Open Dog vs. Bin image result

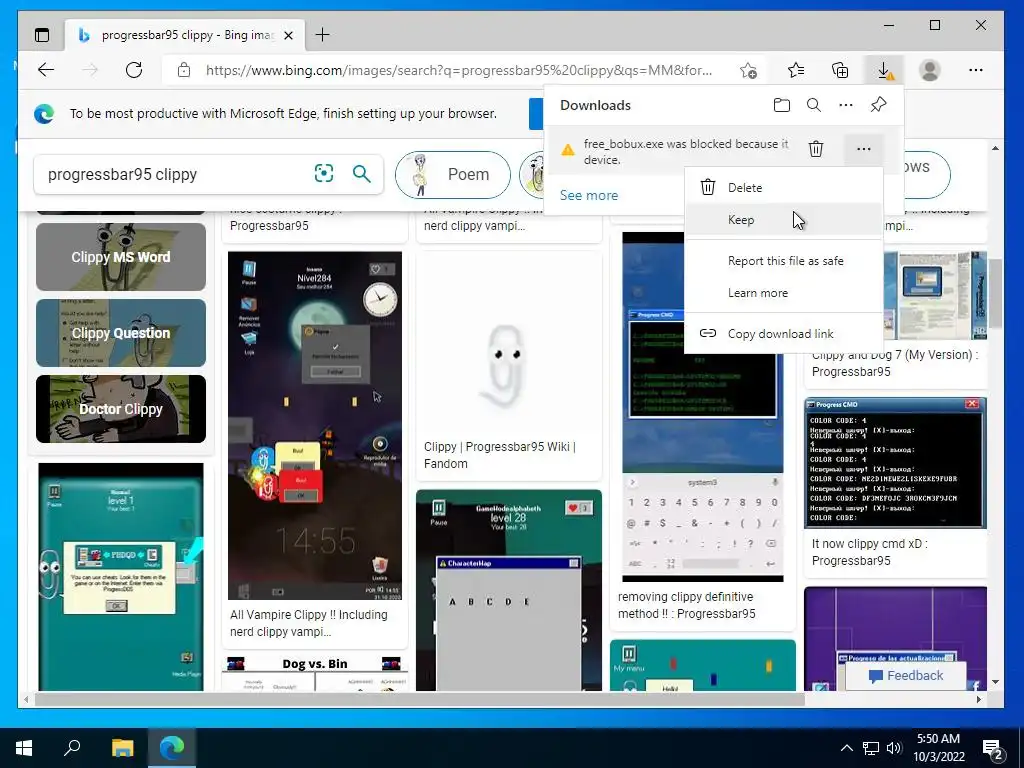pos(315,673)
